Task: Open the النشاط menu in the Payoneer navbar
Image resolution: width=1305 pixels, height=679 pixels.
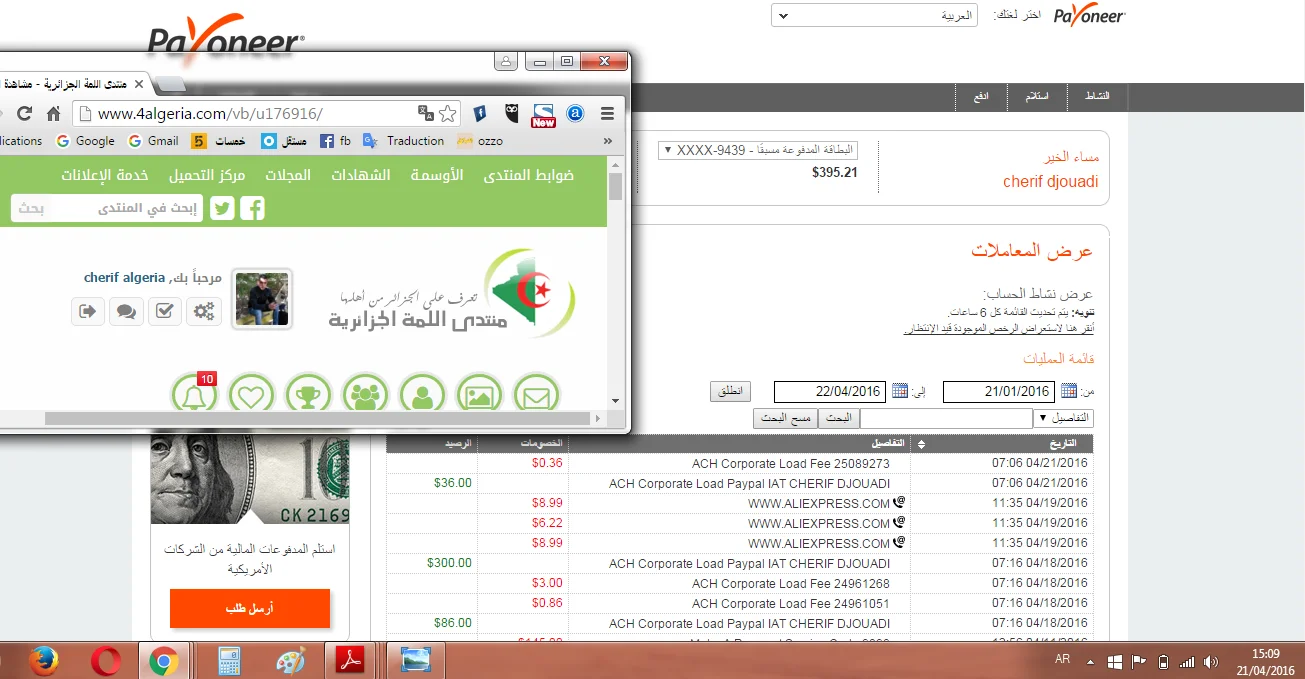Action: pyautogui.click(x=1098, y=96)
